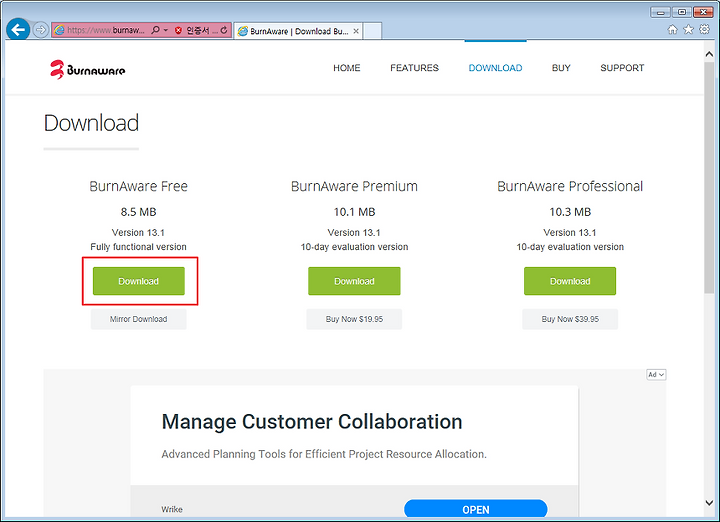
Task: Open the address bar dropdown arrow
Action: point(166,30)
